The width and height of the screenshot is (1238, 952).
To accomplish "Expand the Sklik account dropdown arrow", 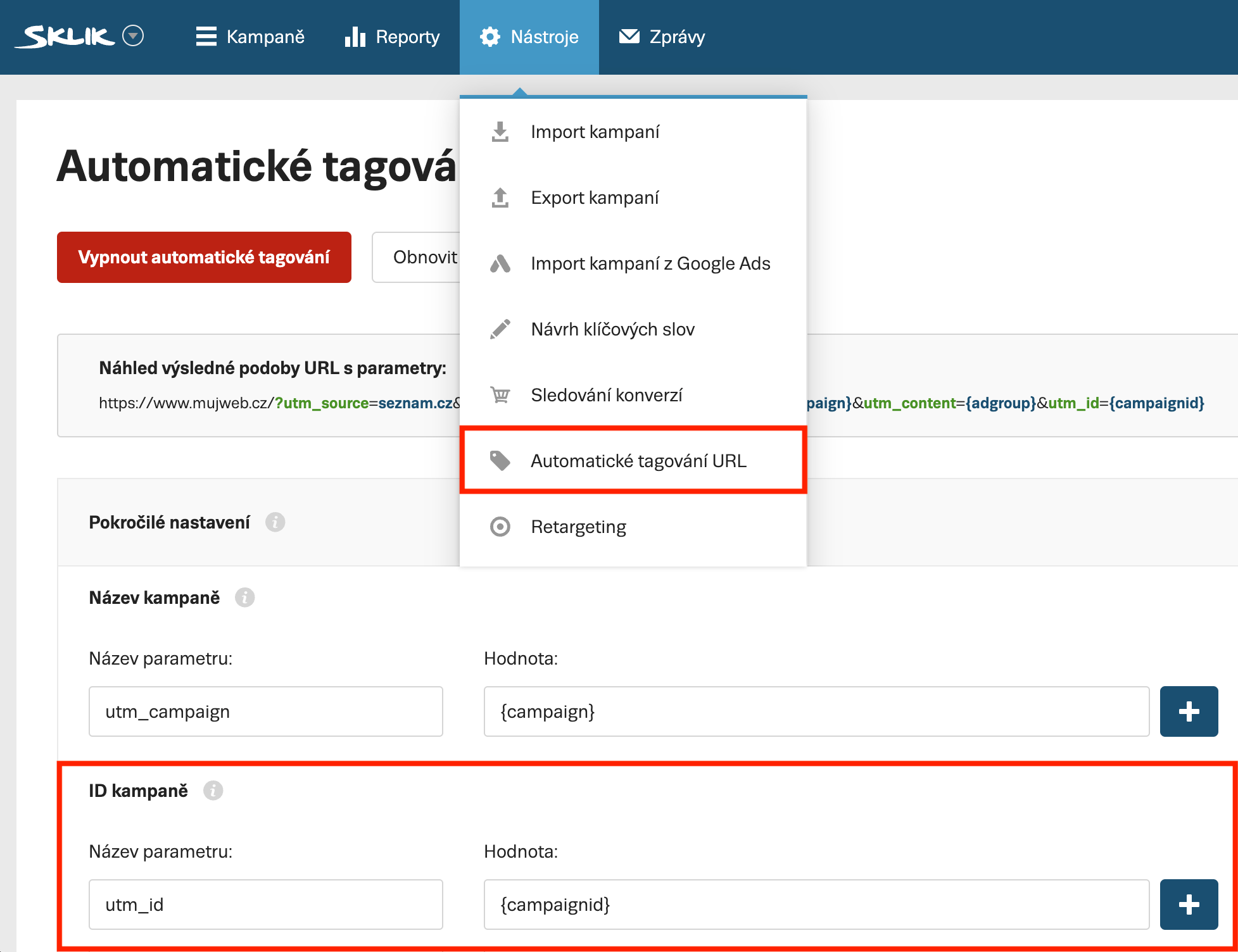I will coord(133,36).
